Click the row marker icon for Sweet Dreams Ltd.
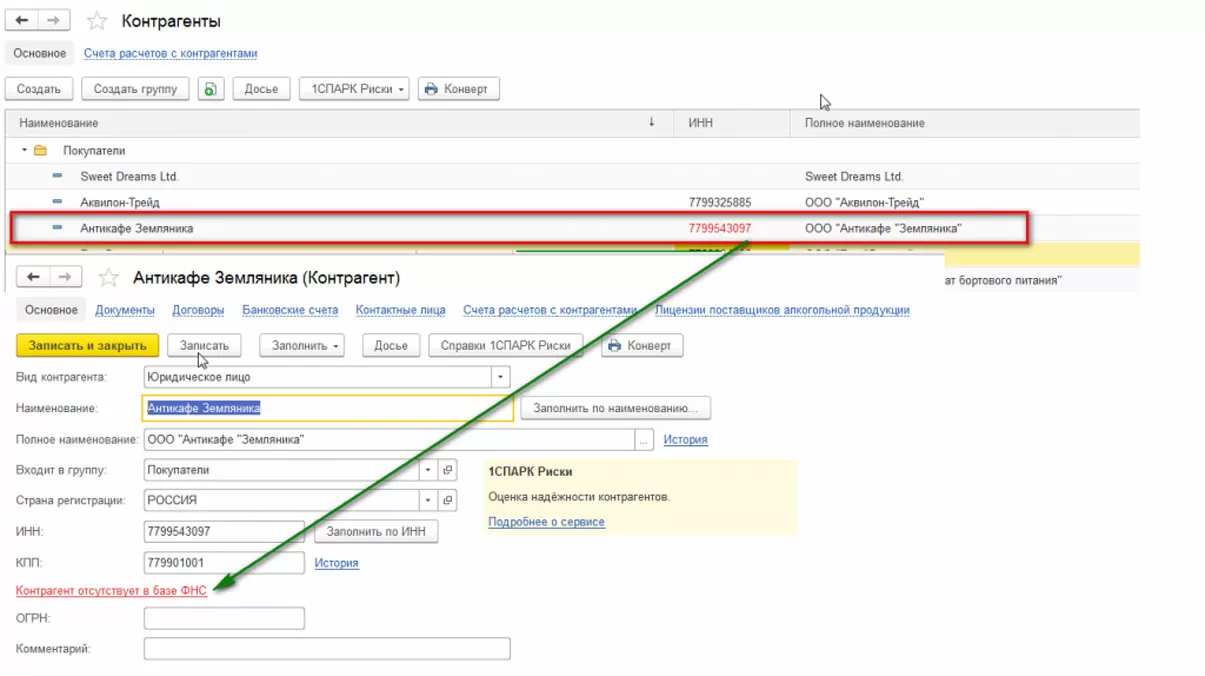The width and height of the screenshot is (1205, 676). coord(57,176)
